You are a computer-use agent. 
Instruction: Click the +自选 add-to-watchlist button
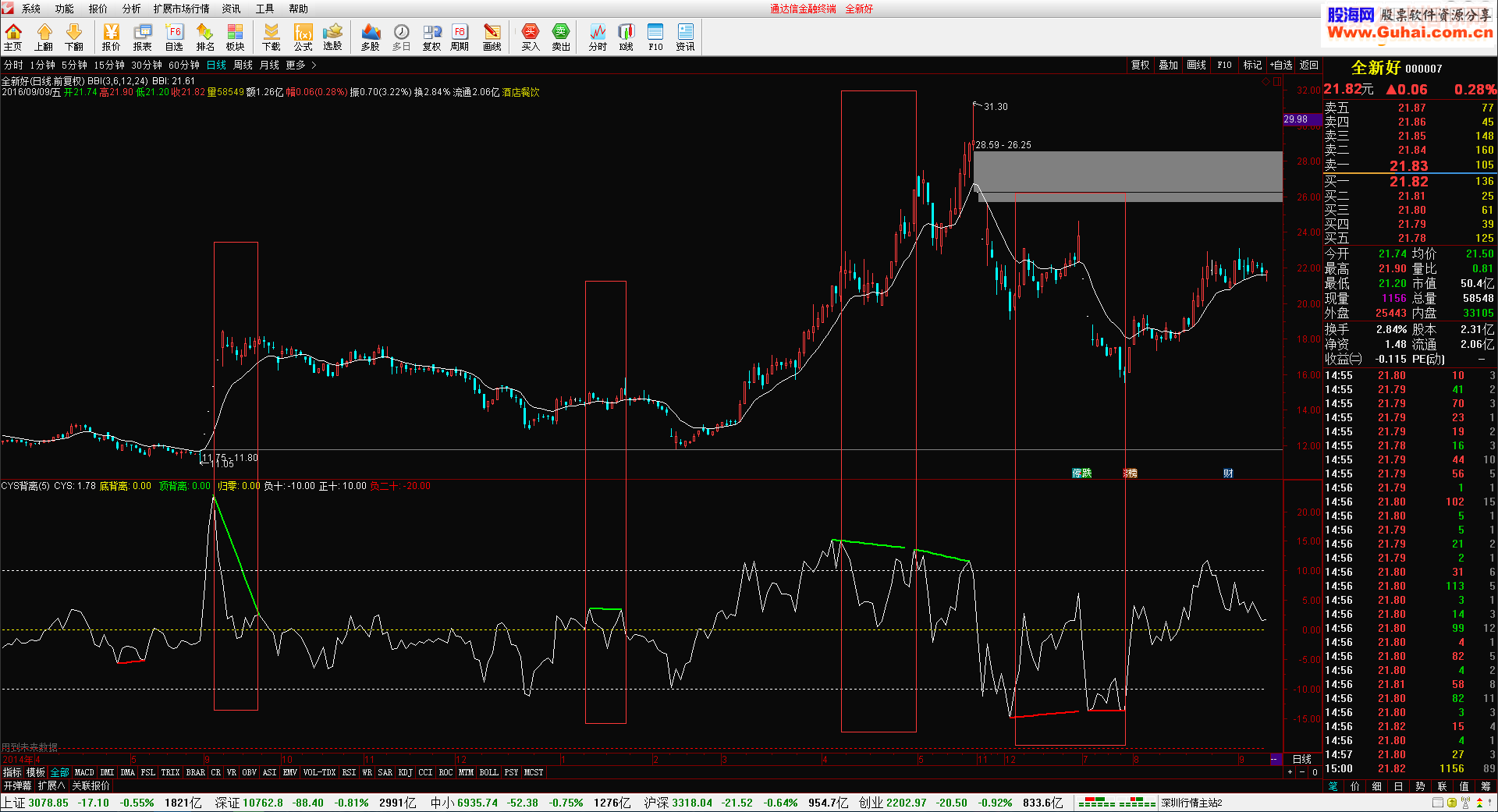pos(1281,66)
